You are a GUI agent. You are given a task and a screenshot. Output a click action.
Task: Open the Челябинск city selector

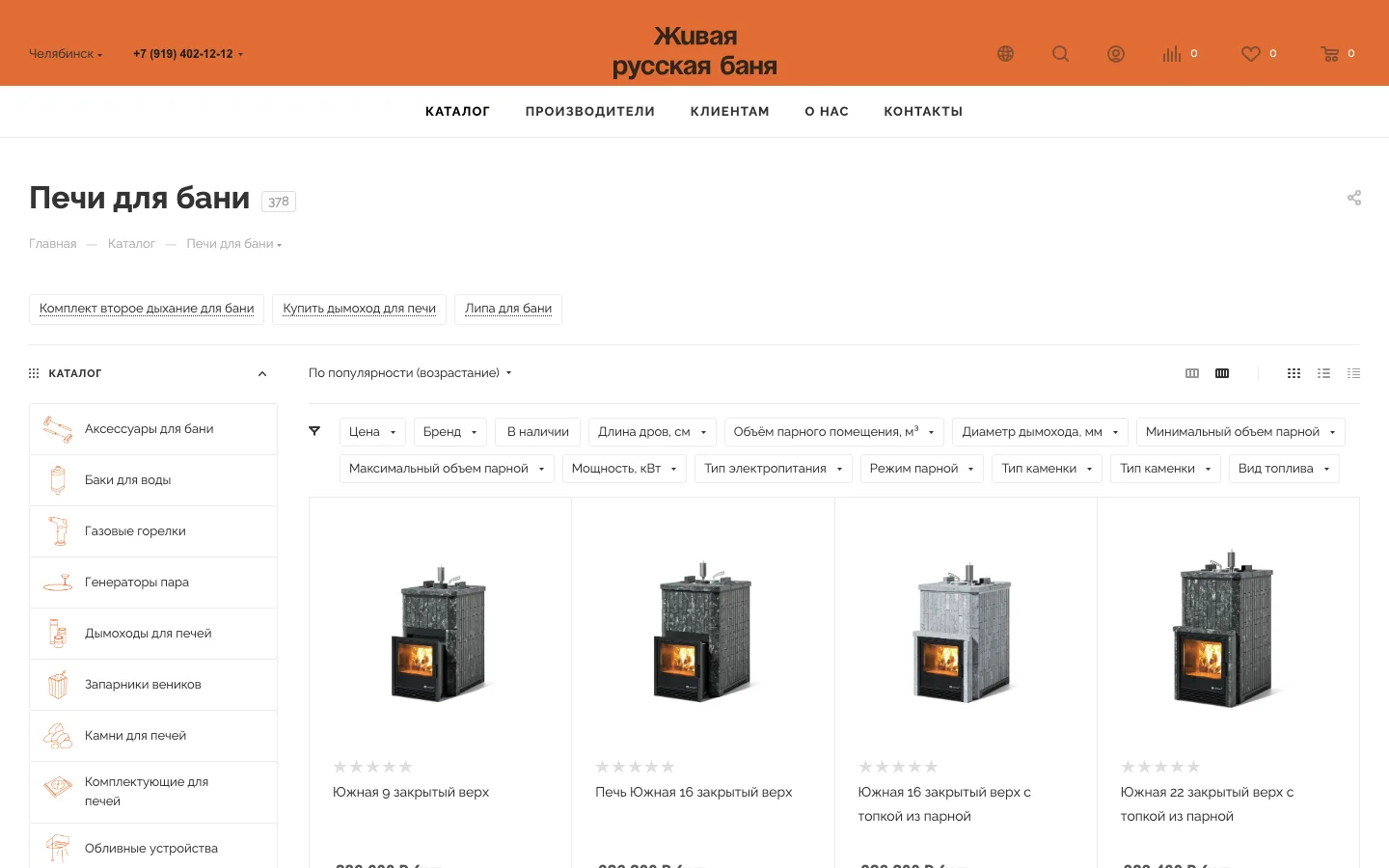tap(66, 54)
